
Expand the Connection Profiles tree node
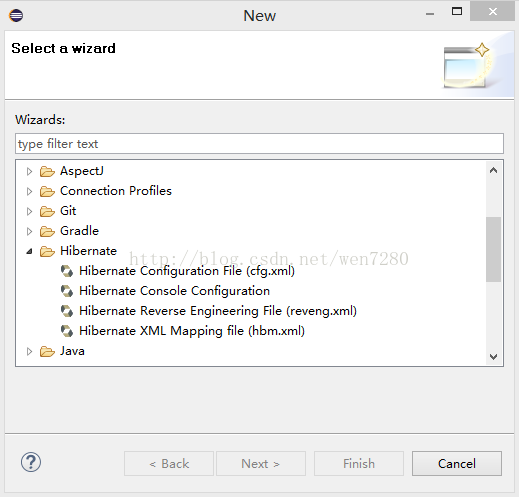pyautogui.click(x=29, y=191)
